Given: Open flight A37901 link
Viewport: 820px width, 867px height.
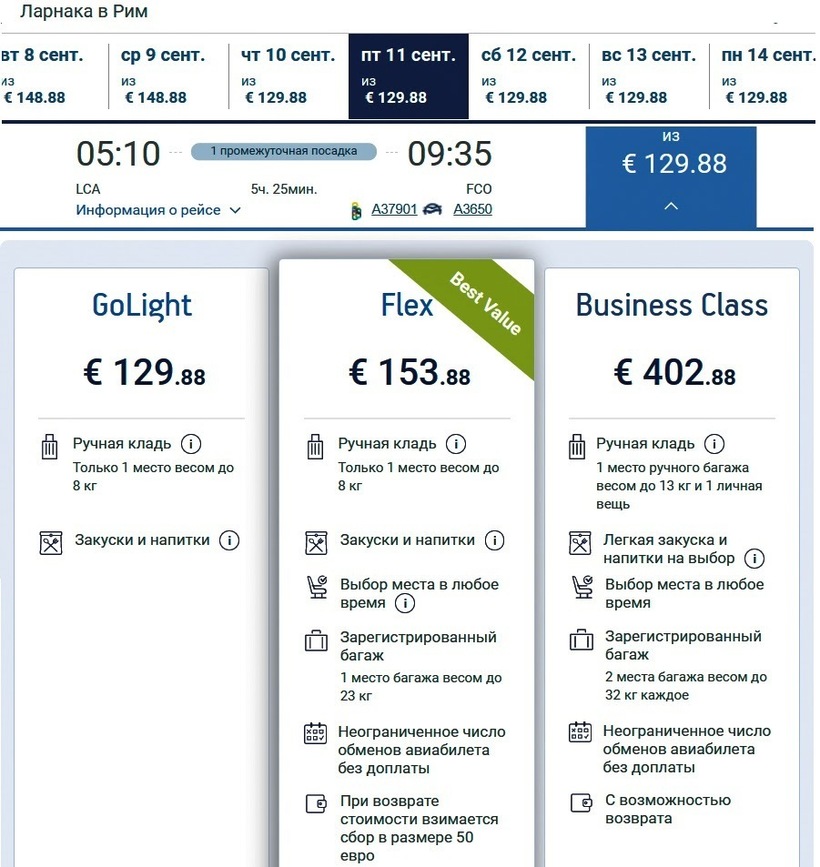Looking at the screenshot, I should [394, 210].
